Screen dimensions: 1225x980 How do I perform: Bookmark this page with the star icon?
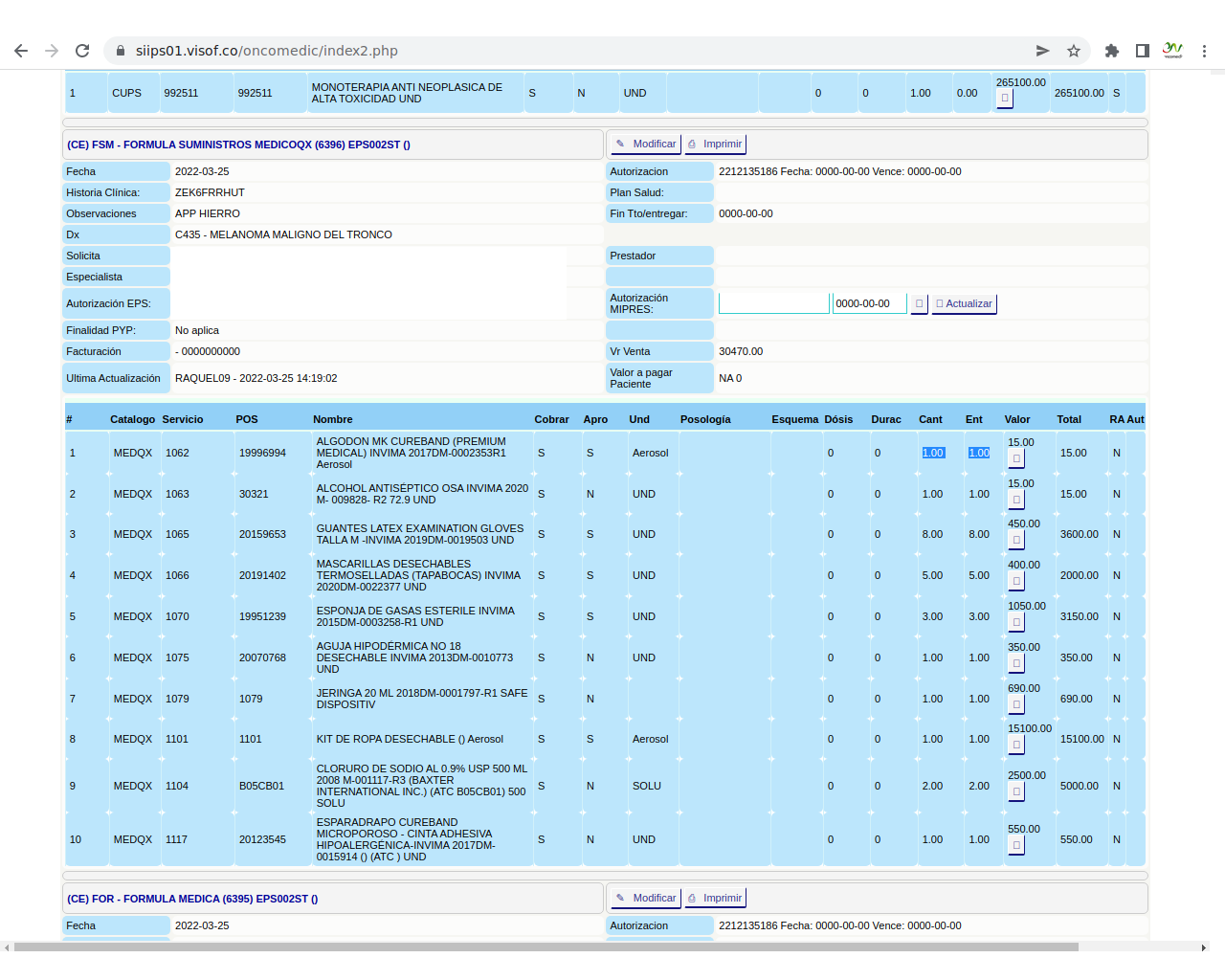pyautogui.click(x=1074, y=51)
